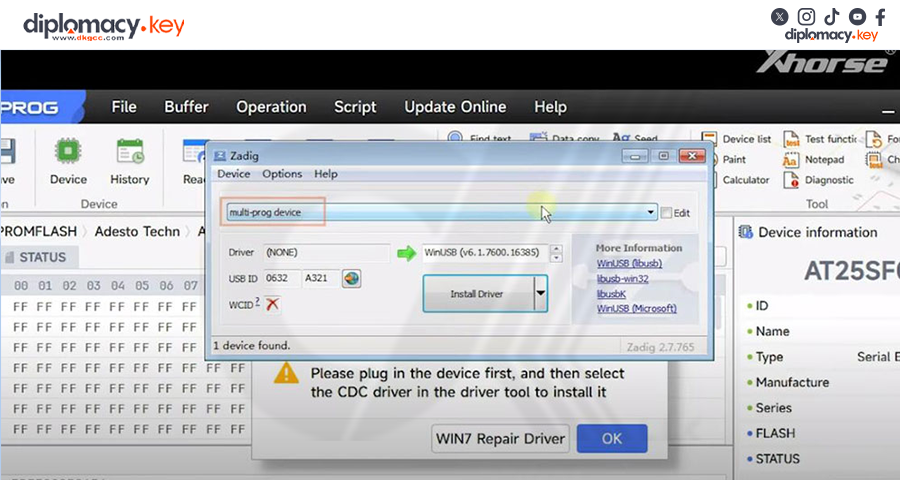Click the WIN7 Repair Driver button
Viewport: 900px width, 480px height.
[x=500, y=439]
